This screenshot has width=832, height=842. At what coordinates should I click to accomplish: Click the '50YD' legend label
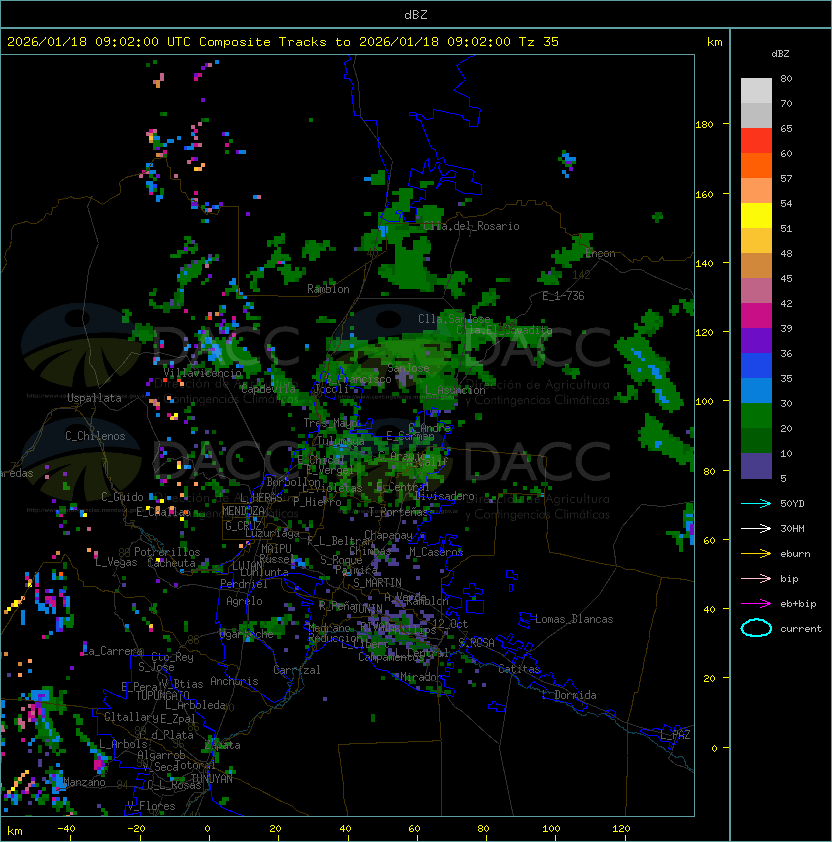tap(792, 504)
